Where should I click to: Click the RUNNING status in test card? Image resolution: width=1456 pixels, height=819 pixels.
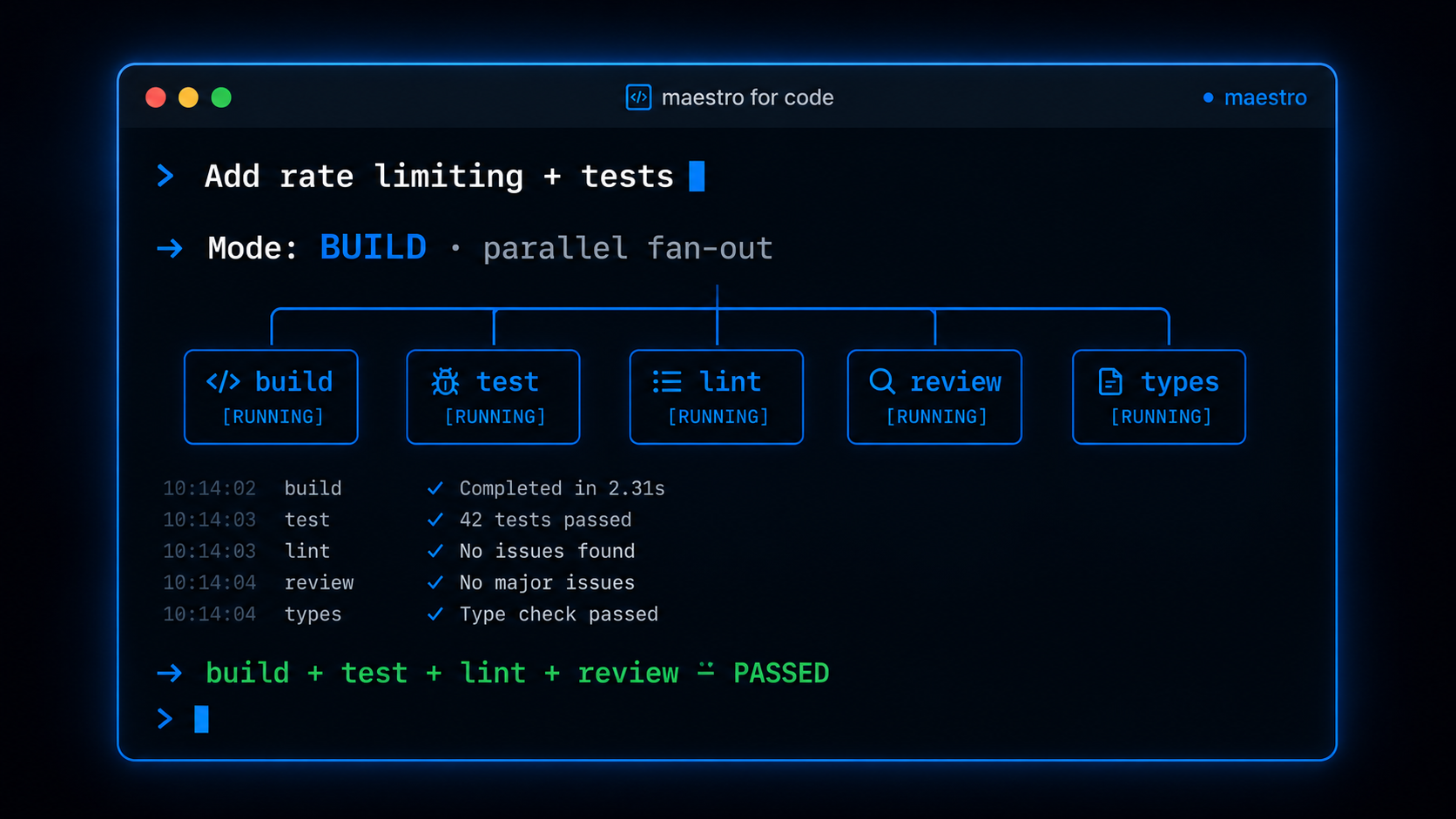[x=495, y=417]
